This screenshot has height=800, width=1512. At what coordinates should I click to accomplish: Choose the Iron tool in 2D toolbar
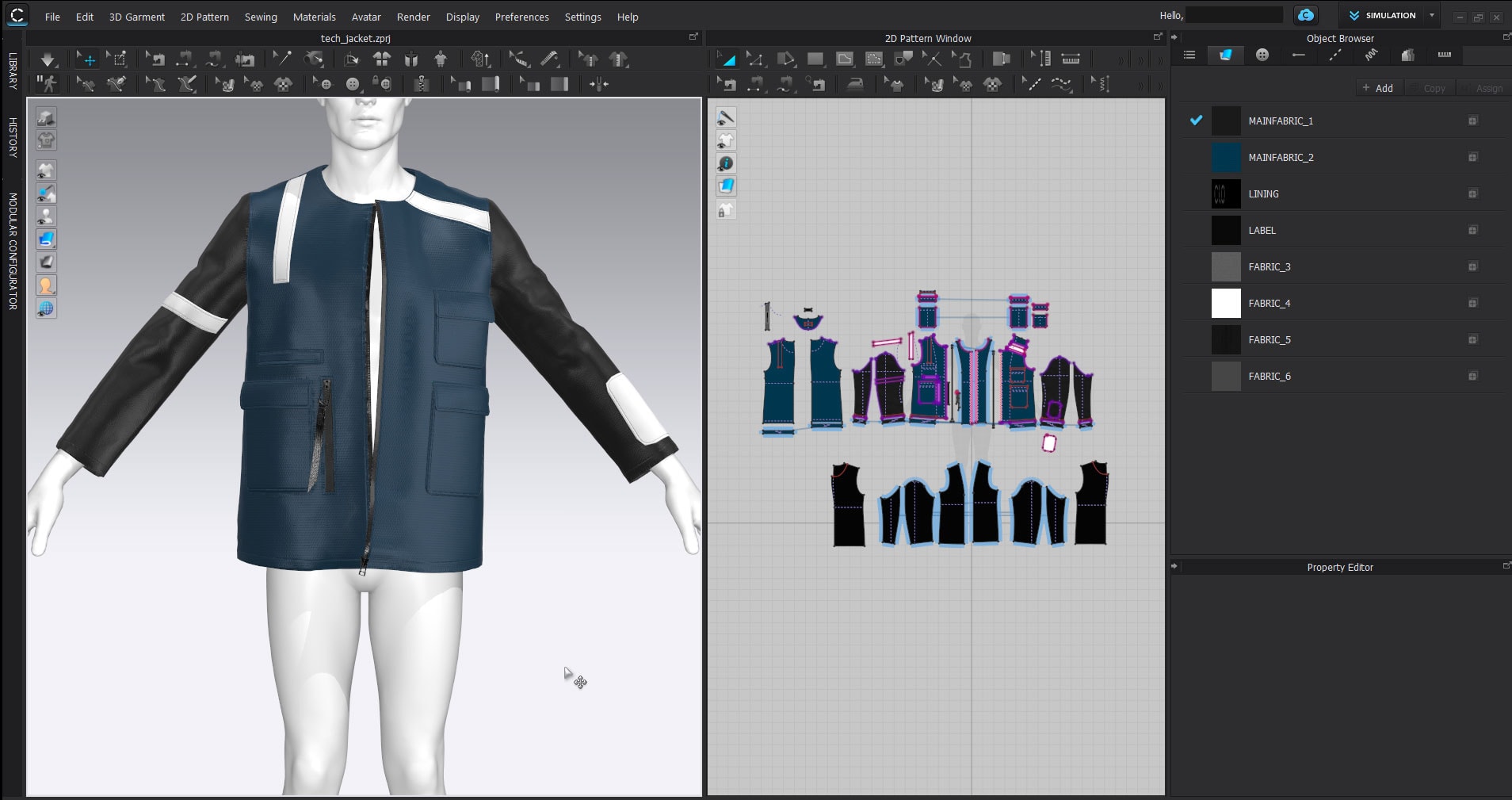pyautogui.click(x=855, y=84)
